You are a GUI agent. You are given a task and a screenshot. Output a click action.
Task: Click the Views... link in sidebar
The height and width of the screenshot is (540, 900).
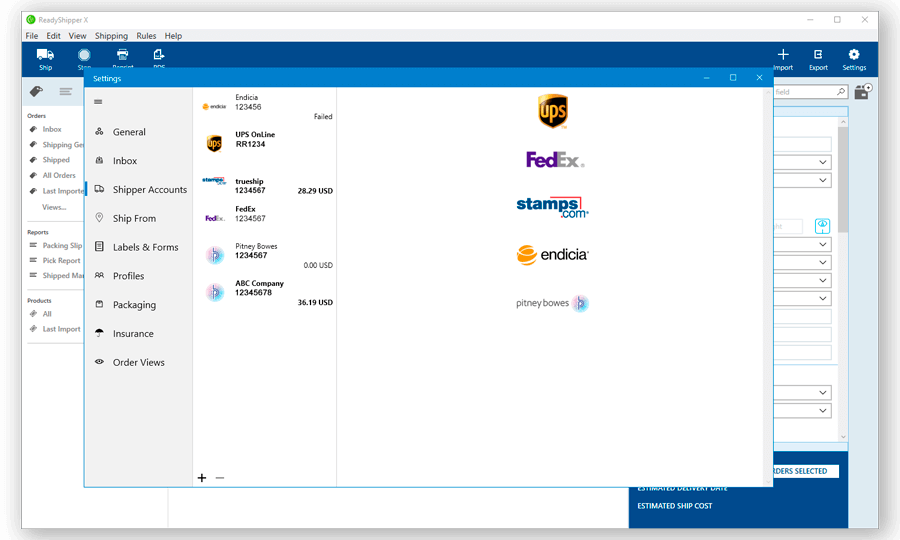54,207
